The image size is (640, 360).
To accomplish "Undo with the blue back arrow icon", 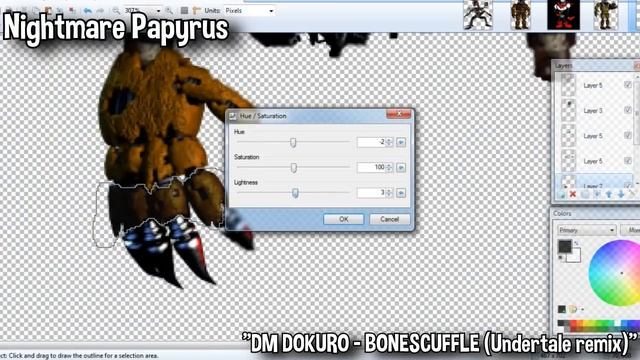I will coord(87,11).
